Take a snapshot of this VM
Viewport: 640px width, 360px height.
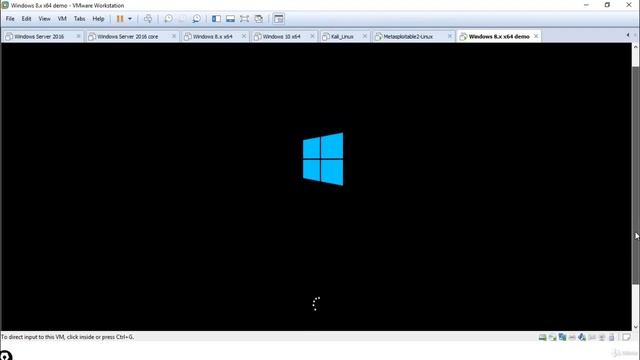[x=168, y=19]
